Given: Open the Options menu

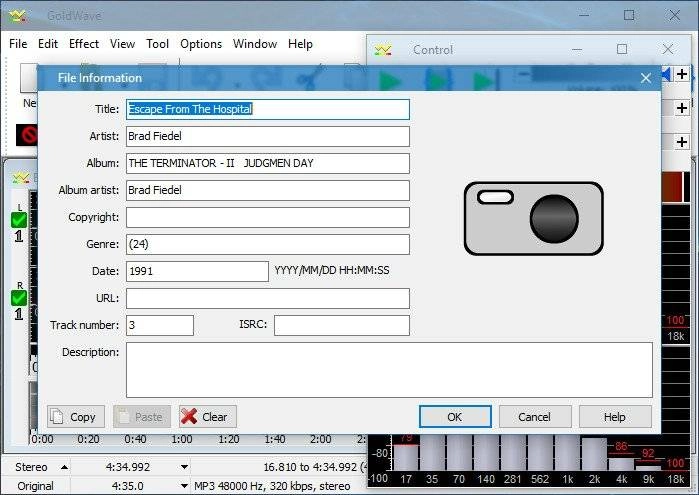Looking at the screenshot, I should click(201, 44).
